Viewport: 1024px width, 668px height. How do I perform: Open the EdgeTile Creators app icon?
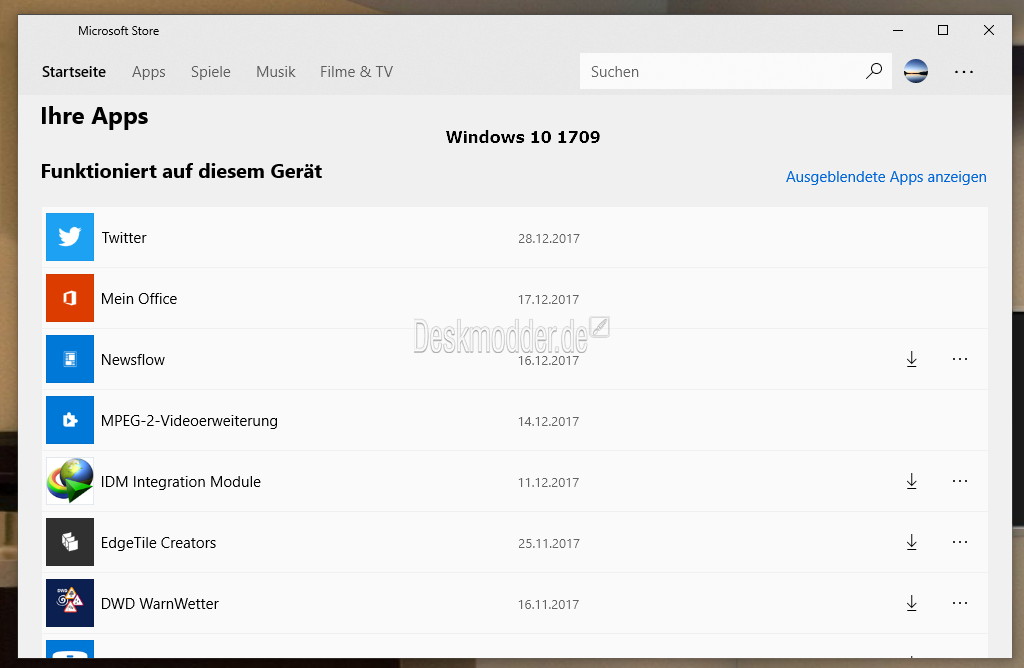coord(70,542)
